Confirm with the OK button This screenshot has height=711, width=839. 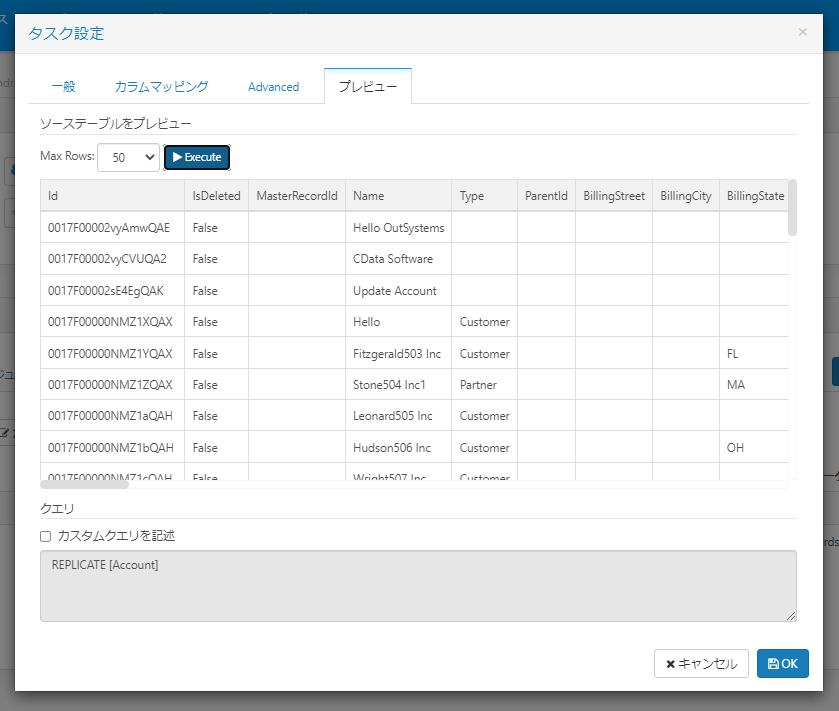(x=782, y=663)
